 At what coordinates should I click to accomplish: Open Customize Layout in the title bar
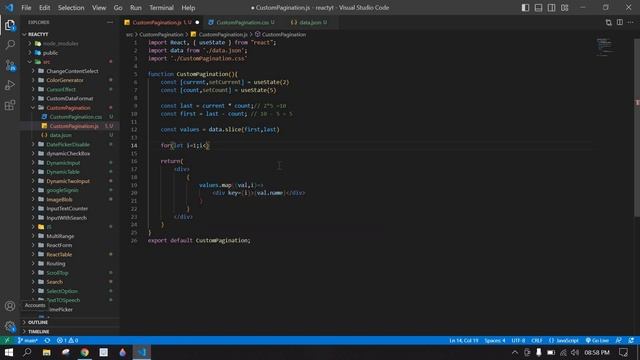pos(564,8)
